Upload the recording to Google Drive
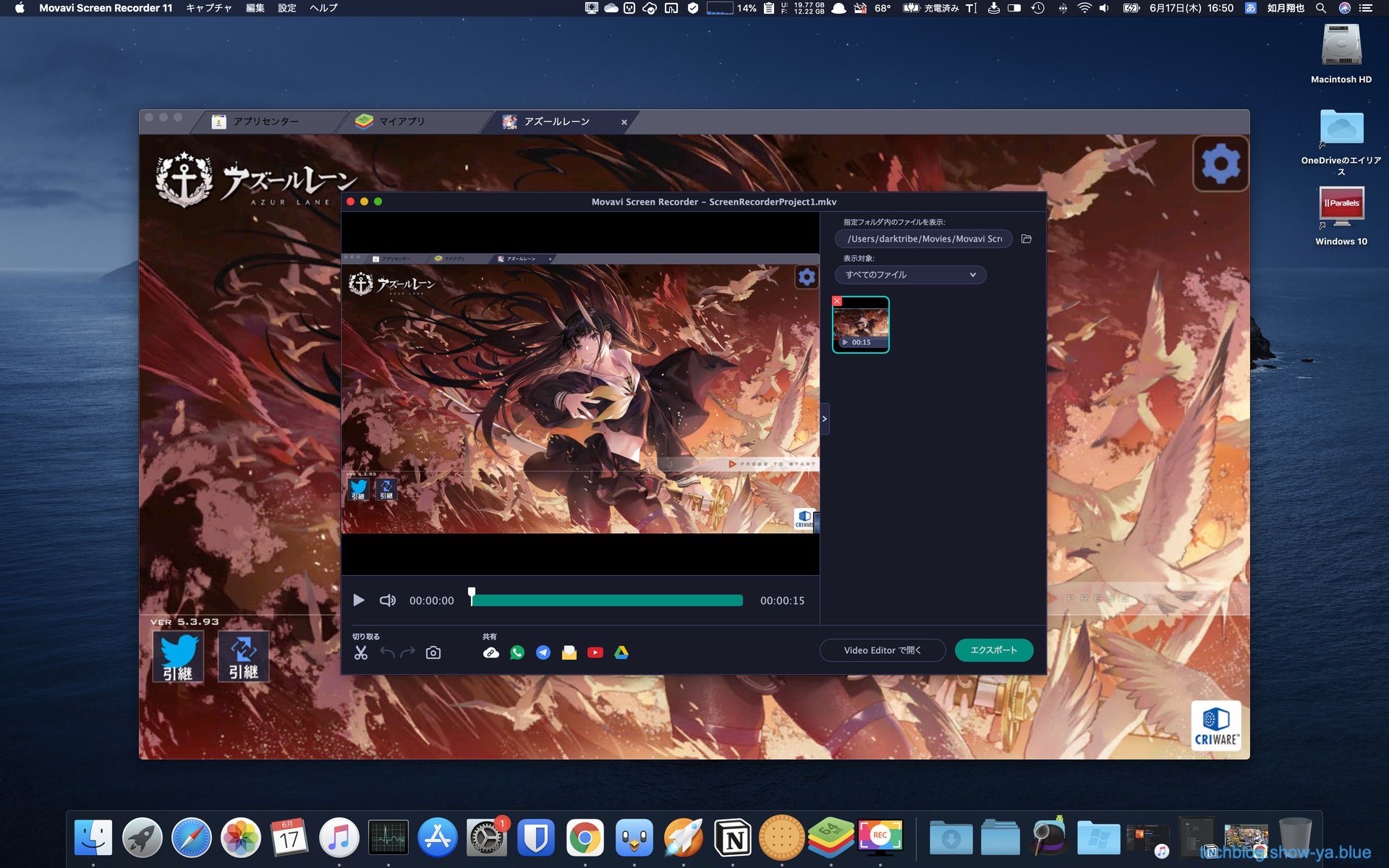The image size is (1389, 868). pyautogui.click(x=621, y=652)
